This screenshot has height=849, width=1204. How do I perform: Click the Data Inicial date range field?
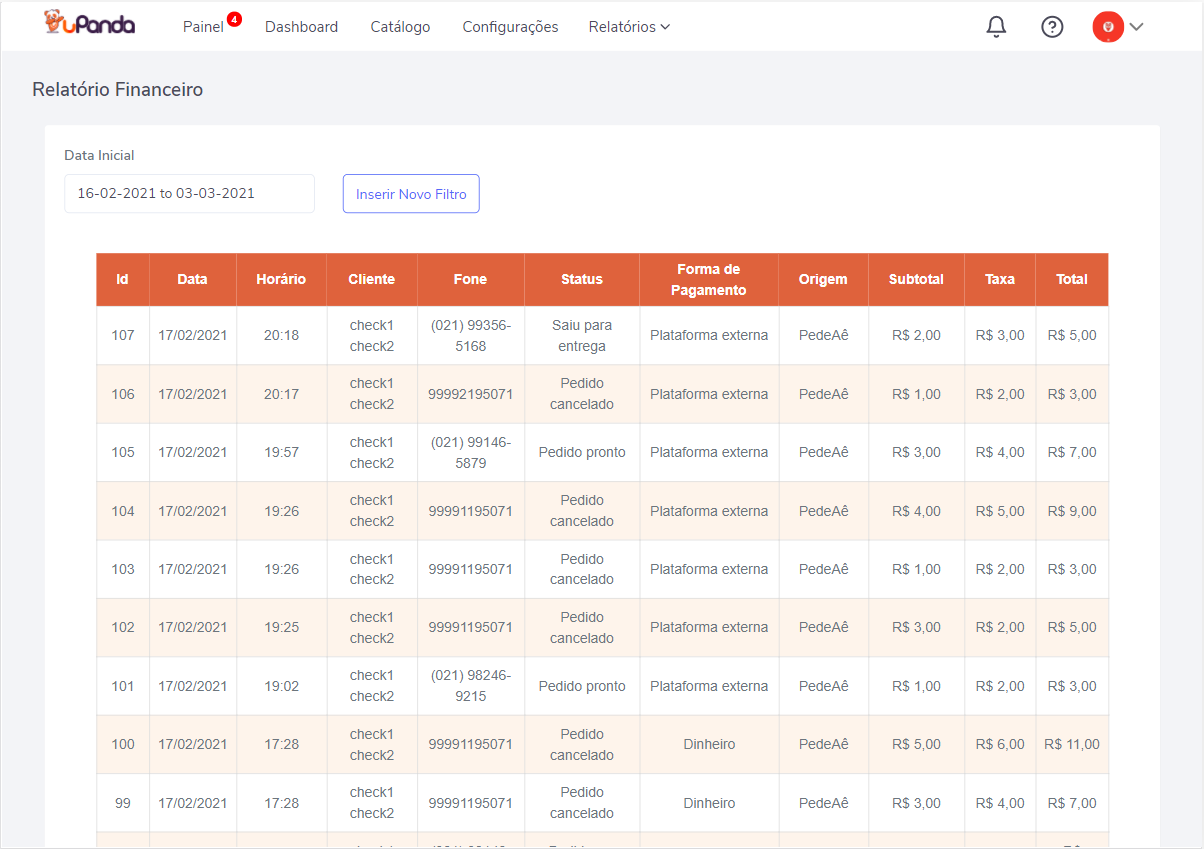click(x=189, y=194)
